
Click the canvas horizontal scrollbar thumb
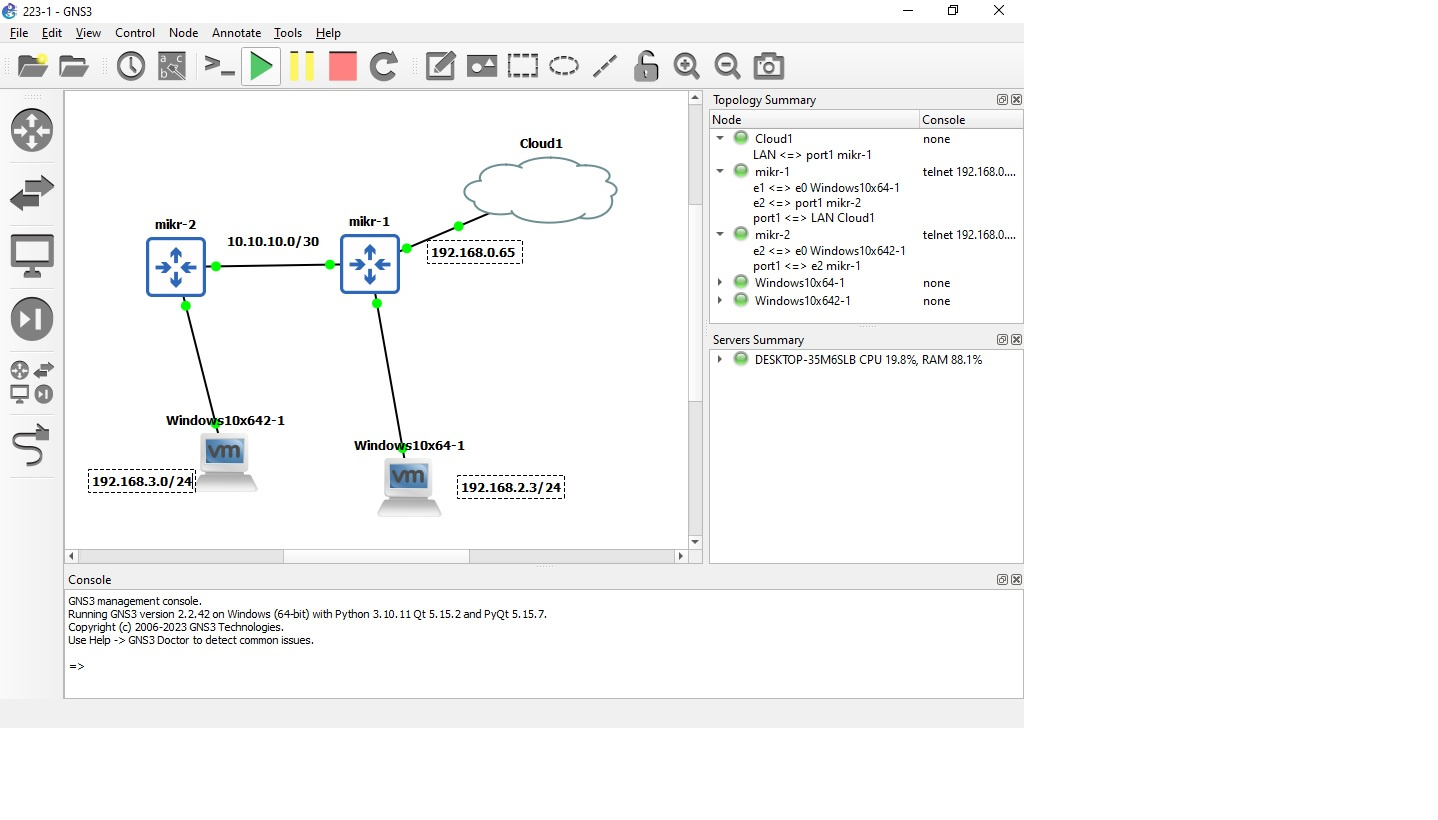(x=376, y=556)
